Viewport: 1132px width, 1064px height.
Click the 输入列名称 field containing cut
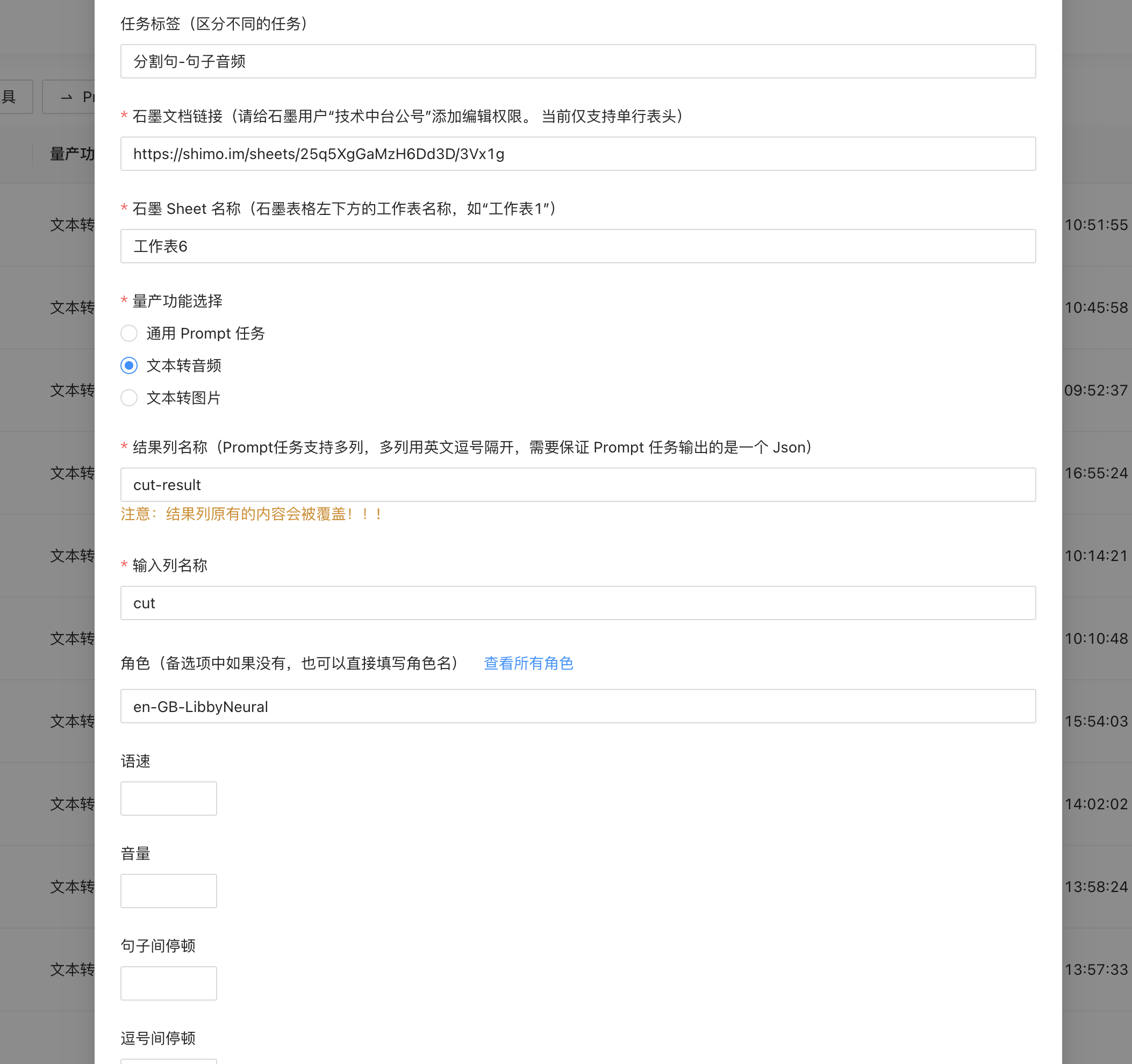(x=577, y=603)
